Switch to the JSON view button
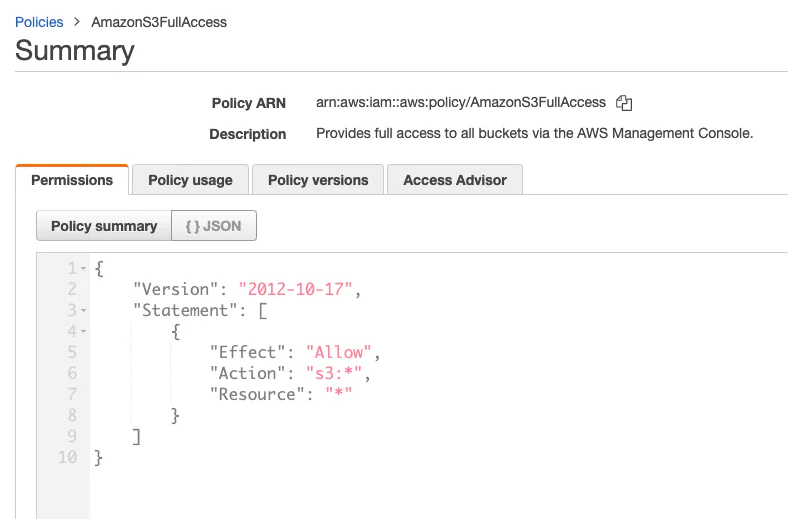The image size is (788, 519). point(214,226)
